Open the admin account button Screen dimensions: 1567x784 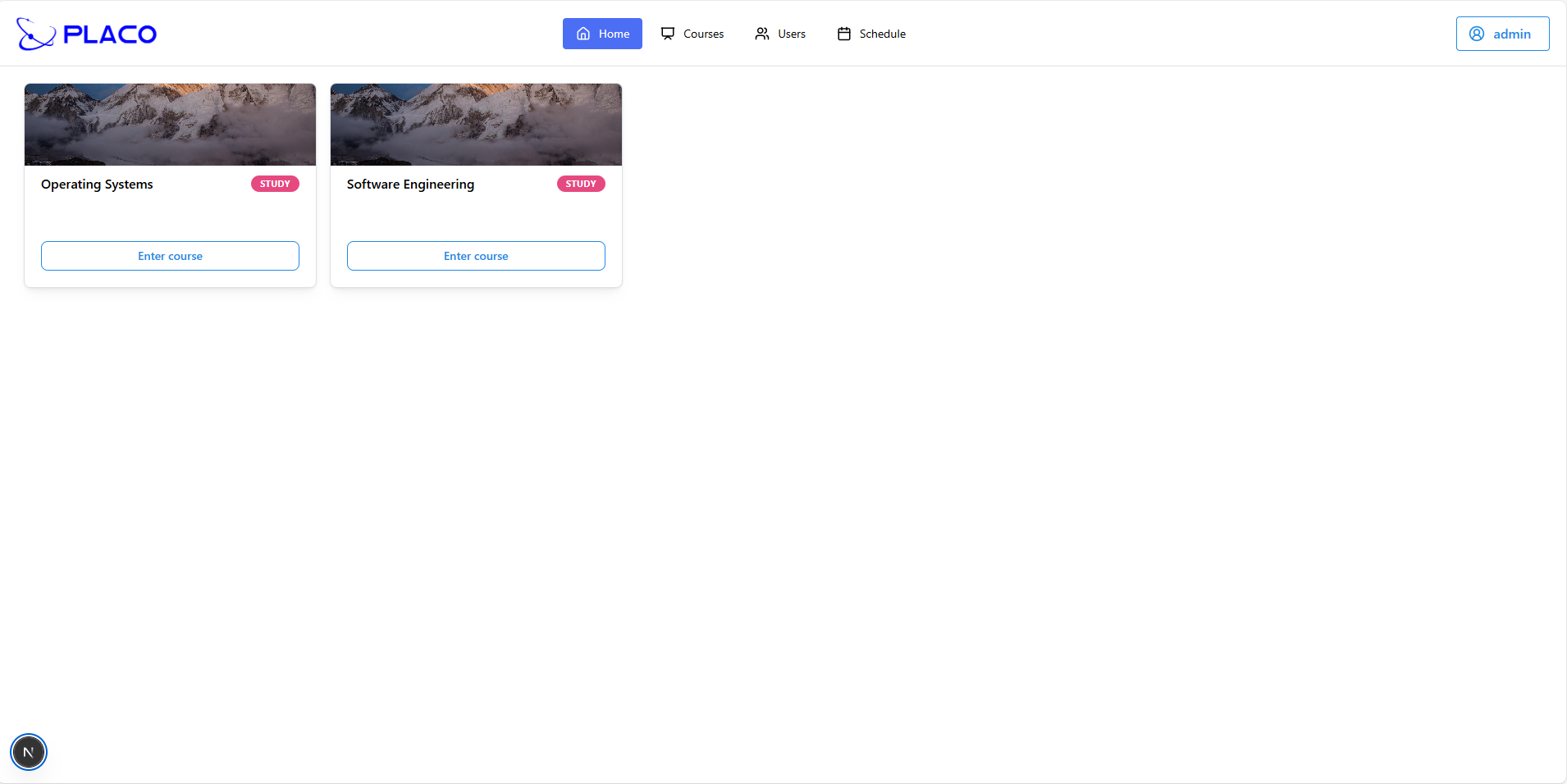[x=1502, y=34]
